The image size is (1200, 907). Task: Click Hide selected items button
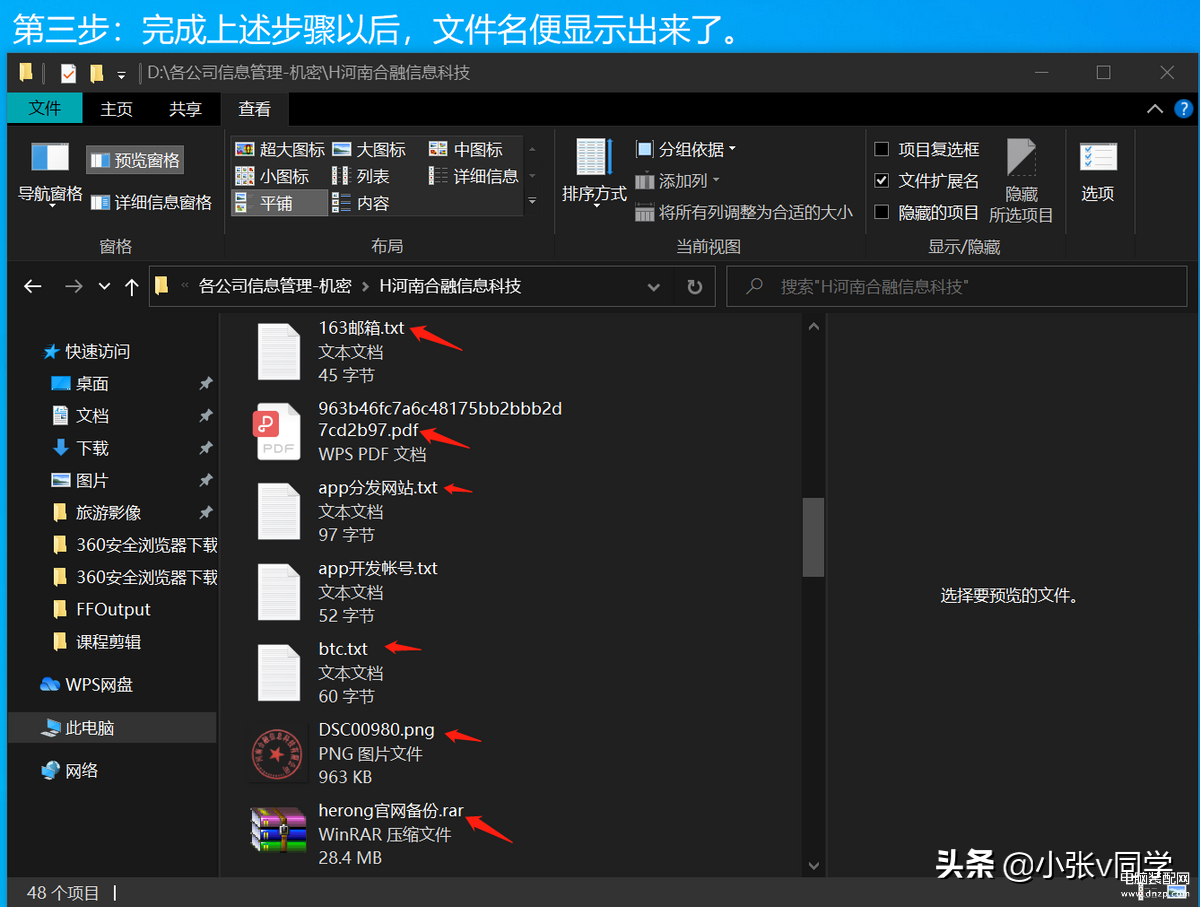1021,181
